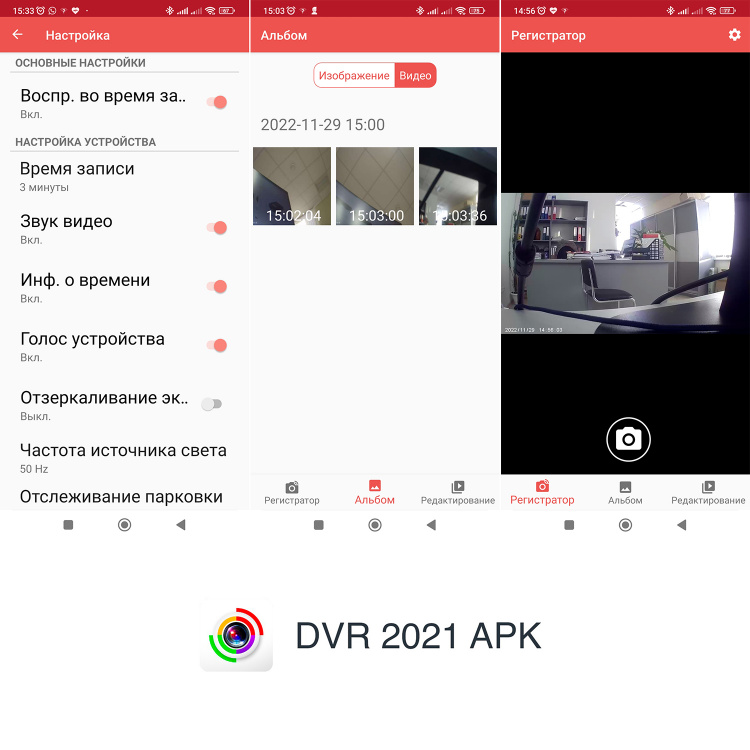Select the Видео tab in album
750x750 pixels.
(415, 76)
